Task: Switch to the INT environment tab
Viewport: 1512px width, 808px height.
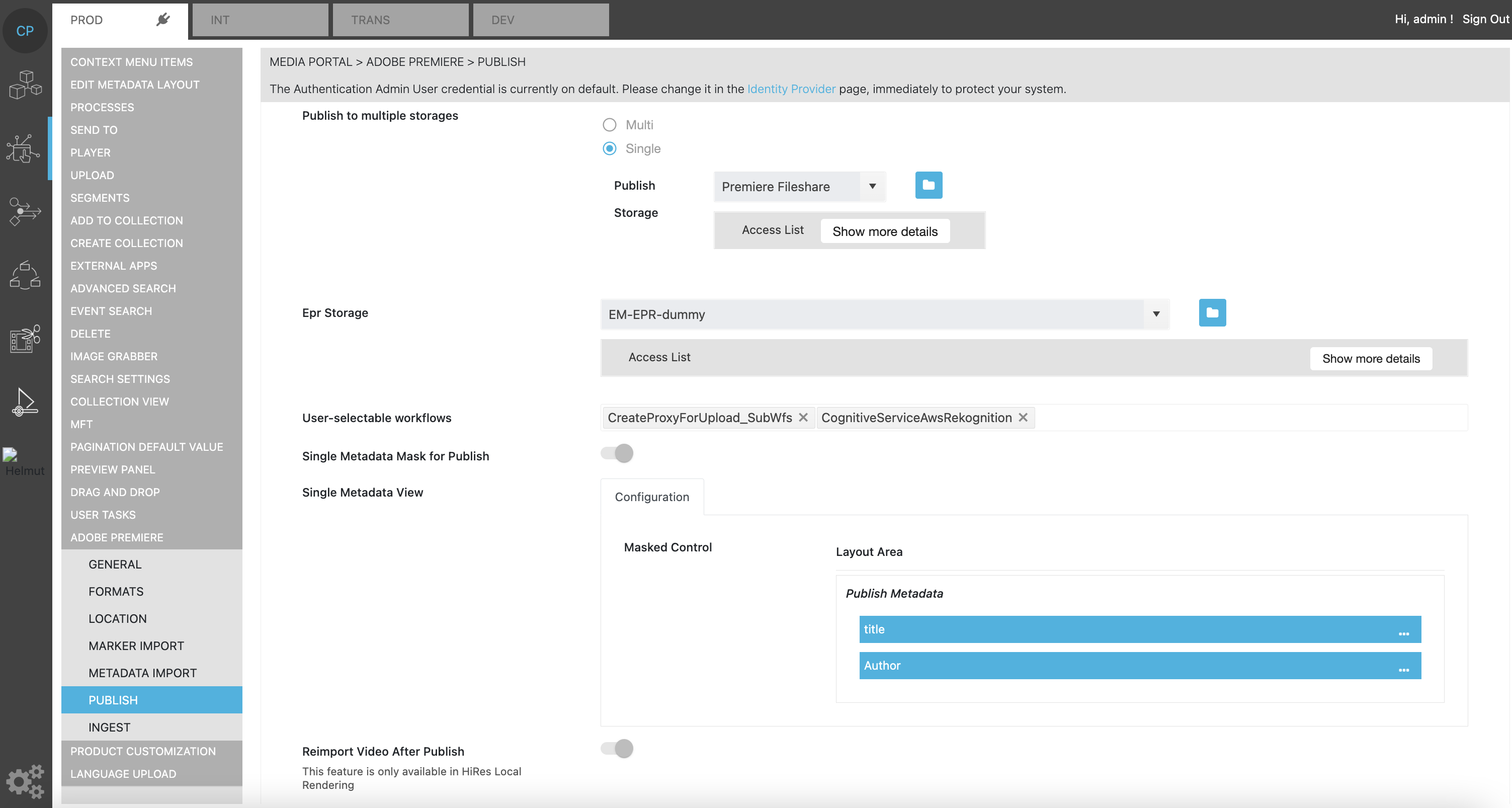Action: pos(260,20)
